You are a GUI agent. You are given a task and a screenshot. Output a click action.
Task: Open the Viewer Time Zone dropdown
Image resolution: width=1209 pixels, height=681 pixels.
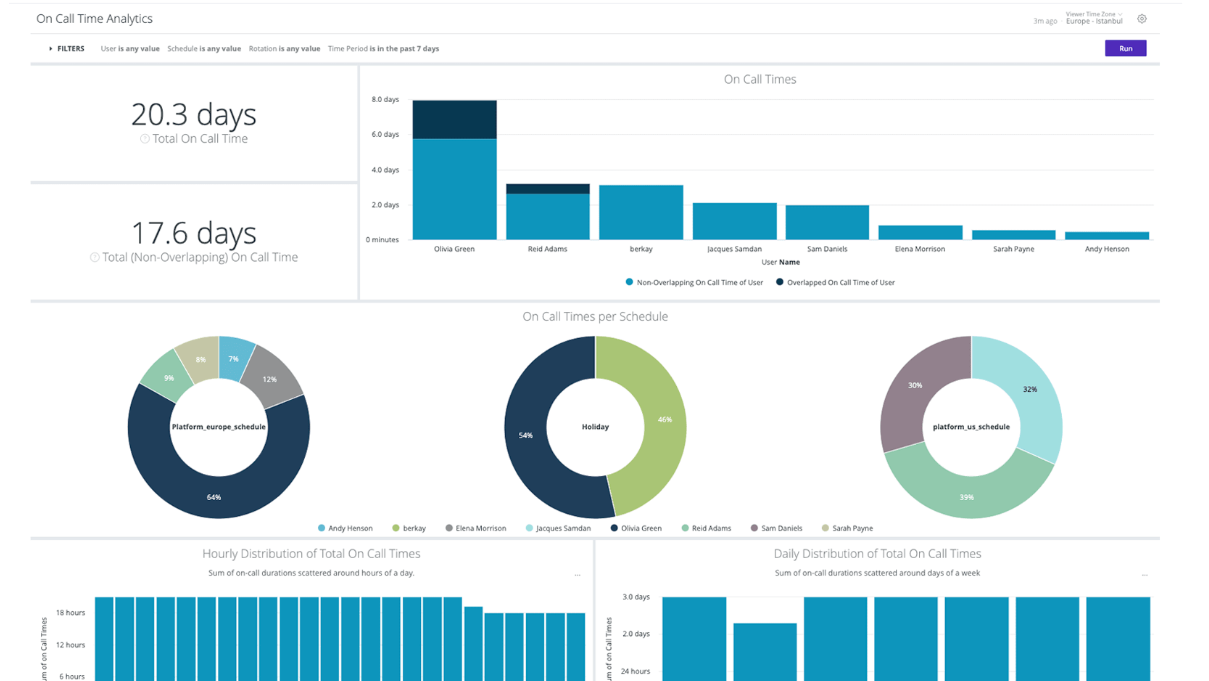[x=1095, y=18]
